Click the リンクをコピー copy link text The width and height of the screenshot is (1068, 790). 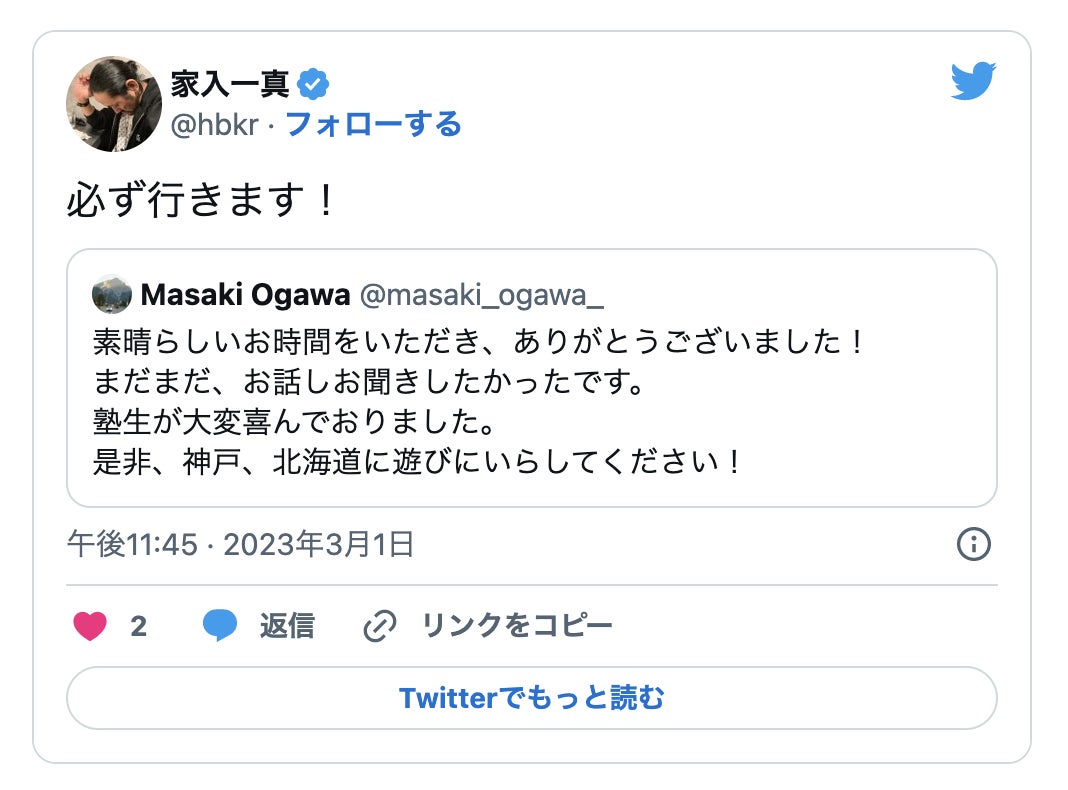(516, 627)
